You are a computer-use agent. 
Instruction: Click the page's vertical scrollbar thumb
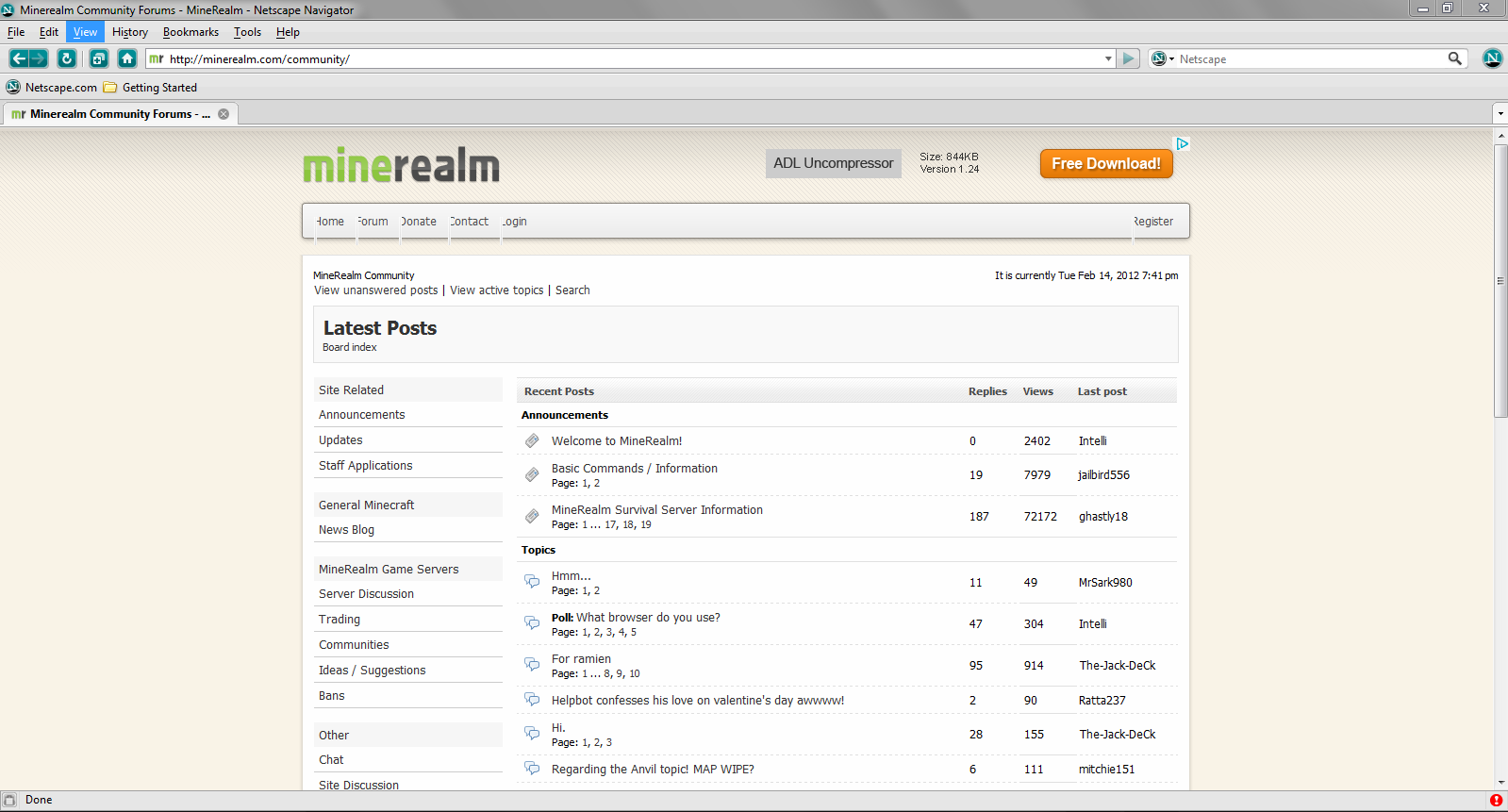1500,279
